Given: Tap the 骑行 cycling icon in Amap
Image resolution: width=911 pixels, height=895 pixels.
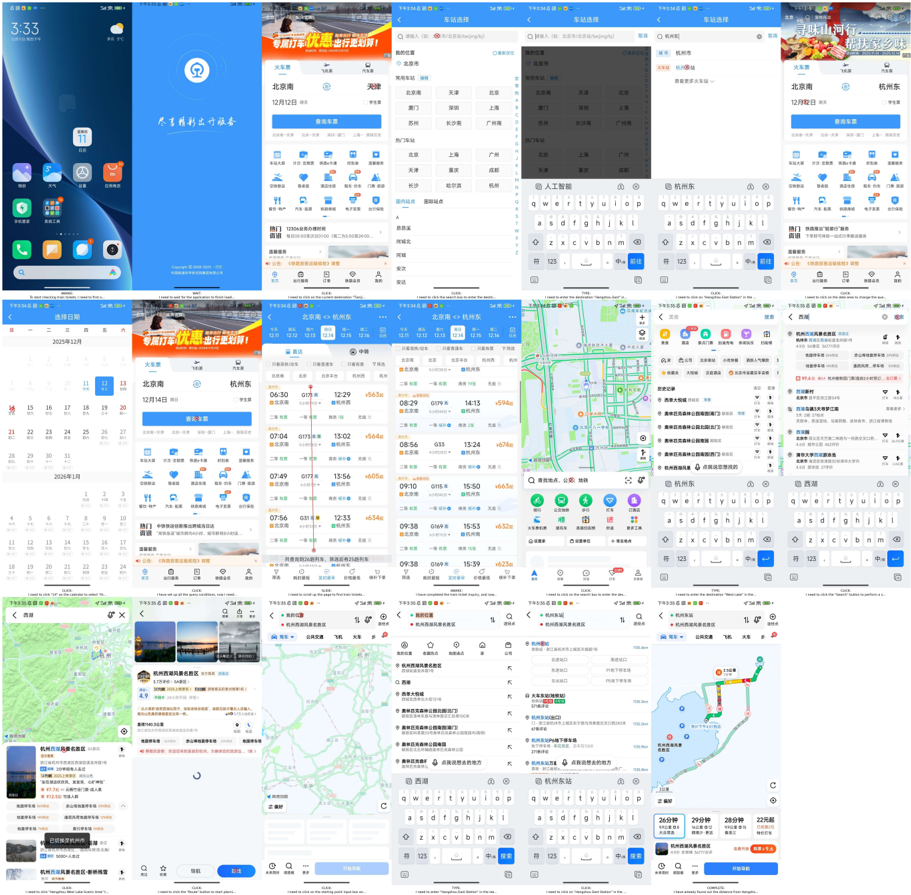Looking at the screenshot, I should click(537, 501).
